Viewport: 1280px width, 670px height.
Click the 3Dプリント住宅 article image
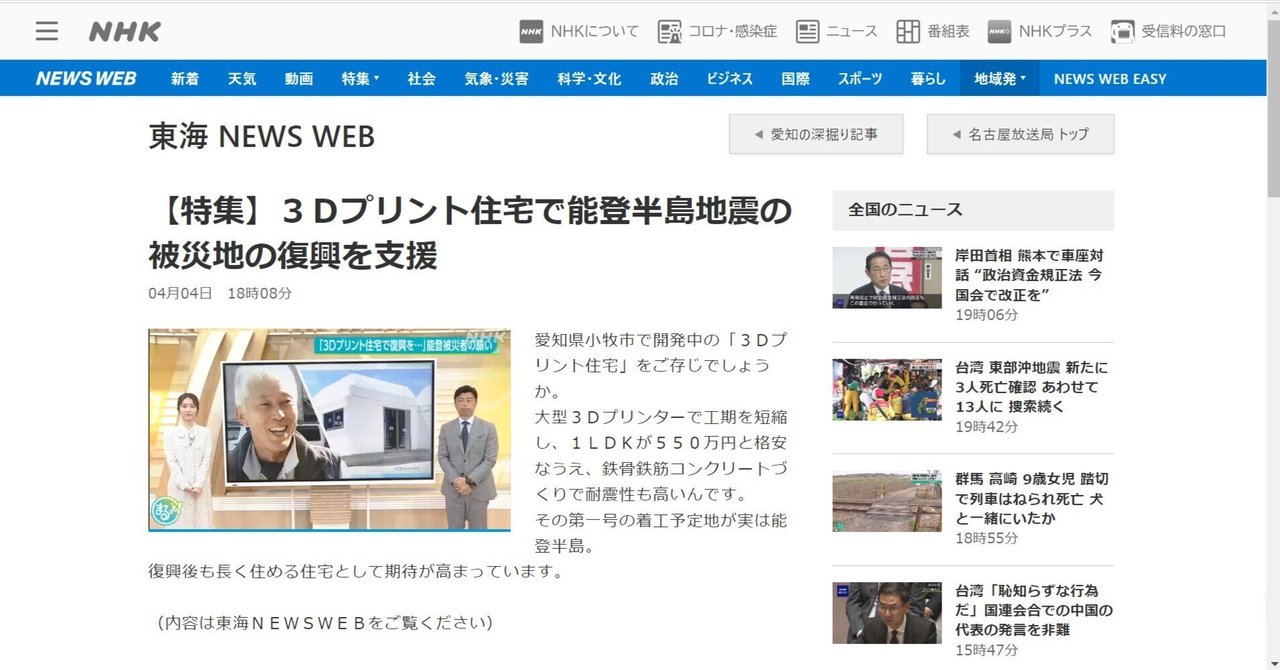tap(330, 430)
